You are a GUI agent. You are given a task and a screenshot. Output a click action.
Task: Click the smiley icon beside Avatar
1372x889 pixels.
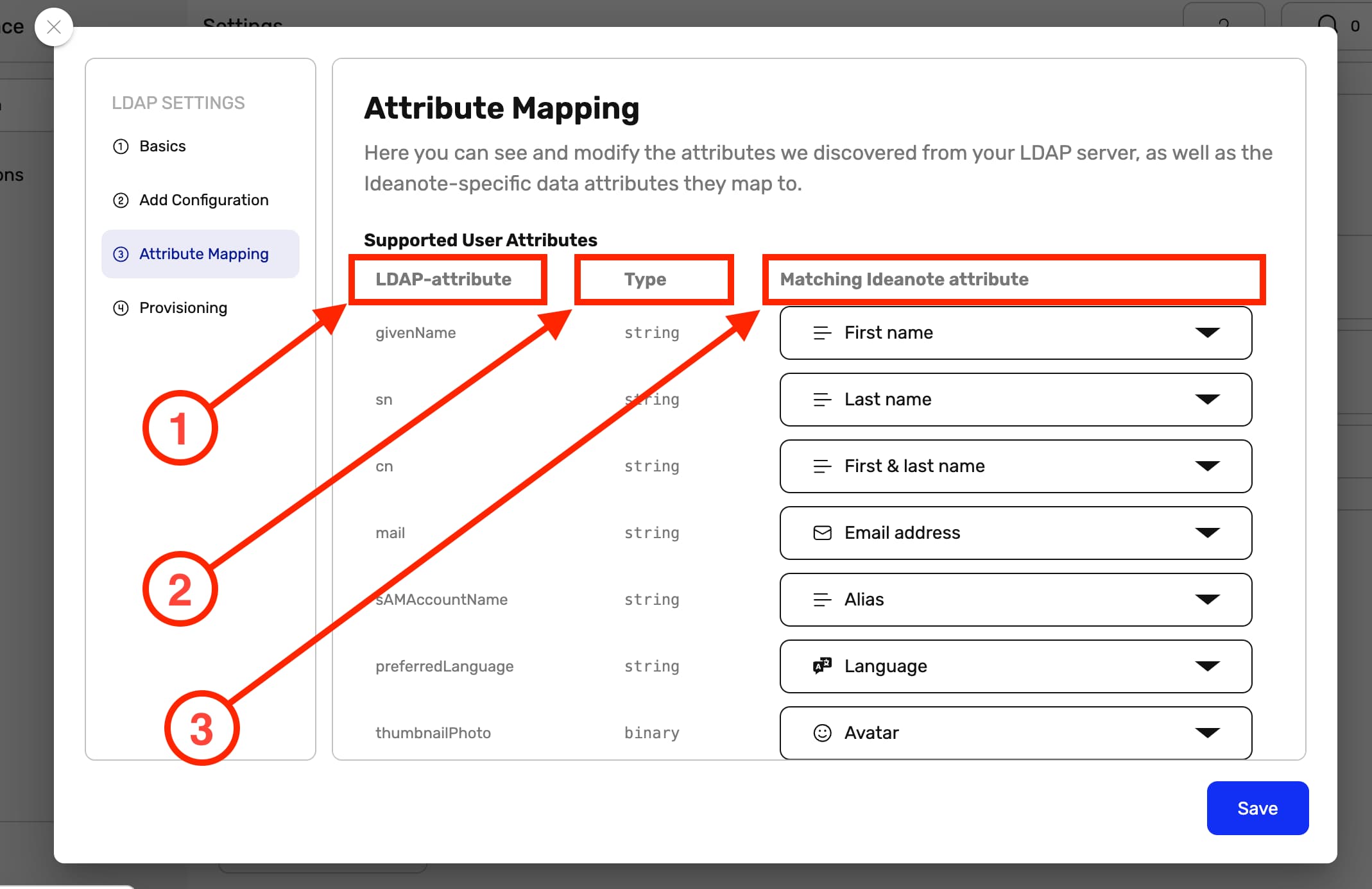(x=822, y=732)
